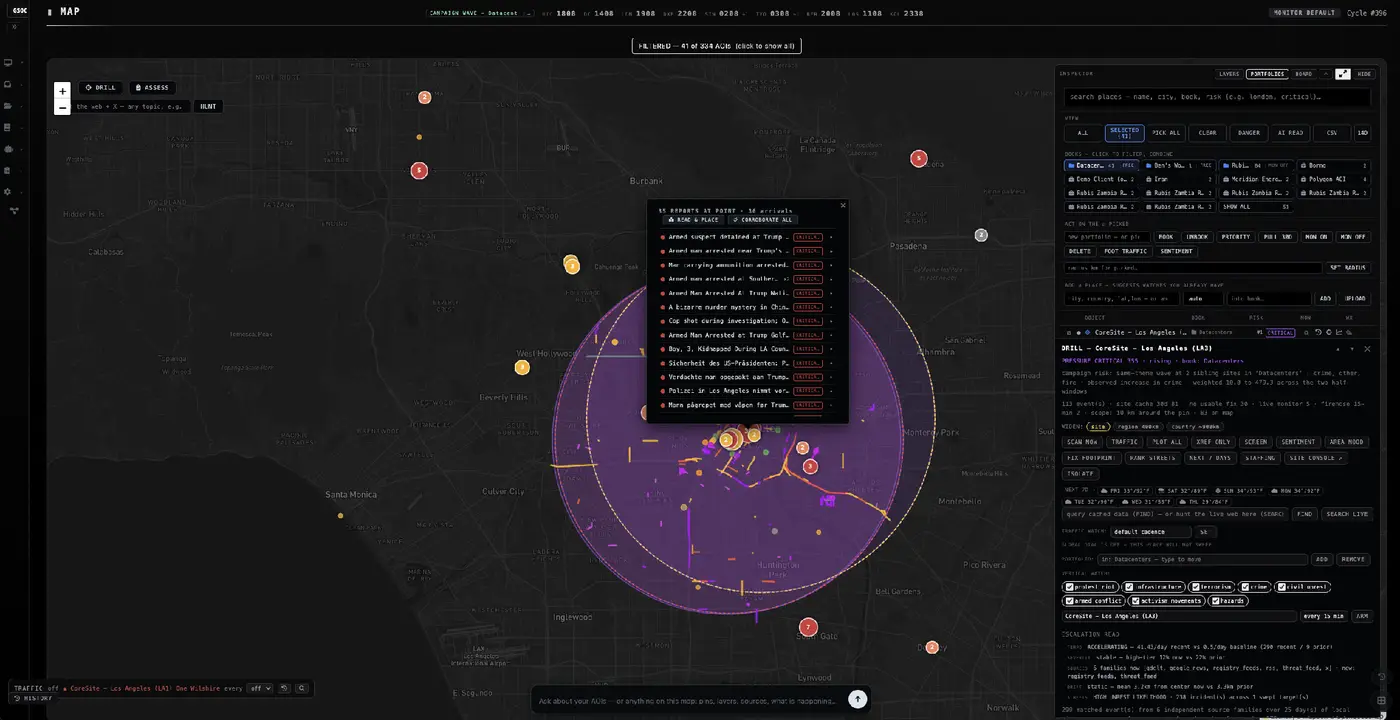Click the undo icon in the bottom traffic bar
The width and height of the screenshot is (1400, 720).
point(285,688)
